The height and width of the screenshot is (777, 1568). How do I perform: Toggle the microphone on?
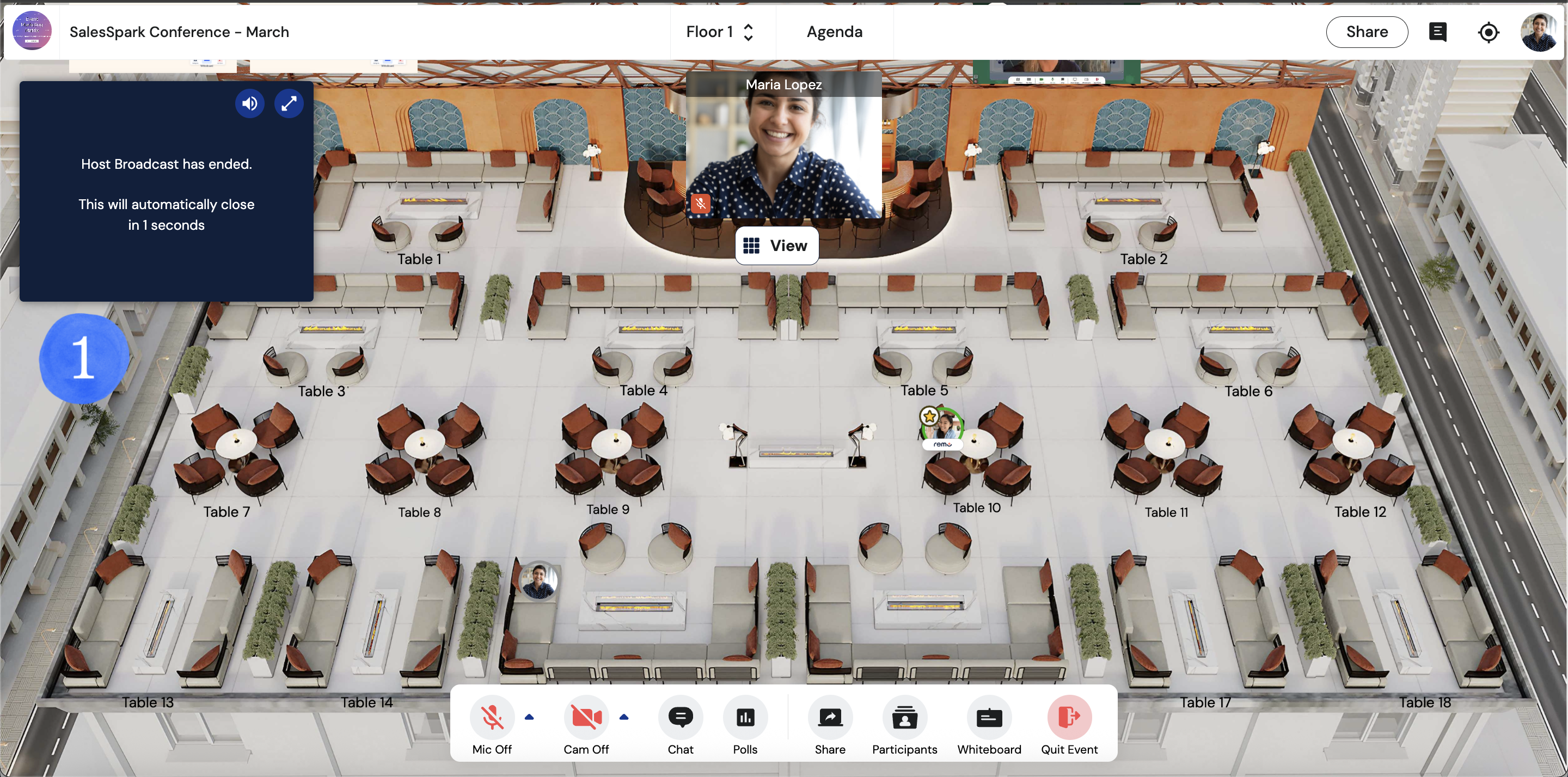coord(491,717)
